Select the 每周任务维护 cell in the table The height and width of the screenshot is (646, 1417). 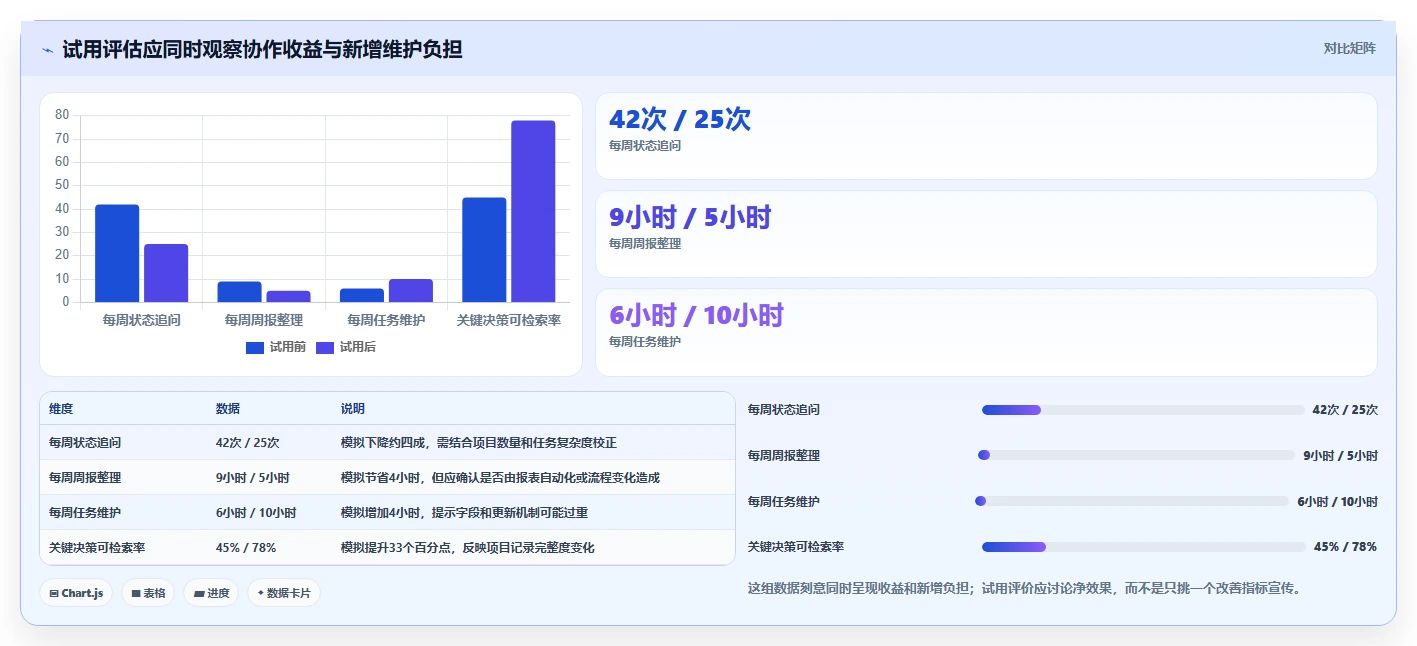(x=85, y=512)
